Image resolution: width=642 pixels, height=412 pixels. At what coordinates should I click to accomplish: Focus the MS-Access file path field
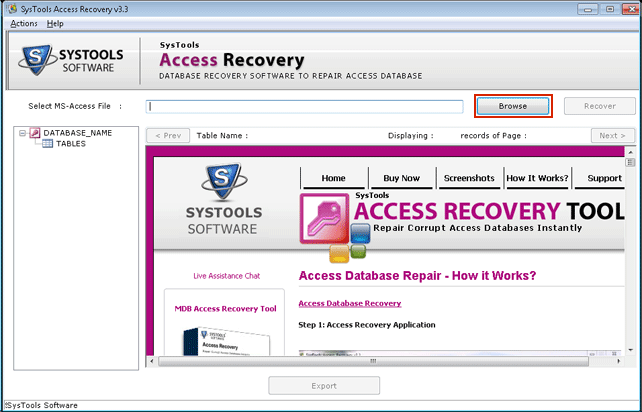pos(304,106)
